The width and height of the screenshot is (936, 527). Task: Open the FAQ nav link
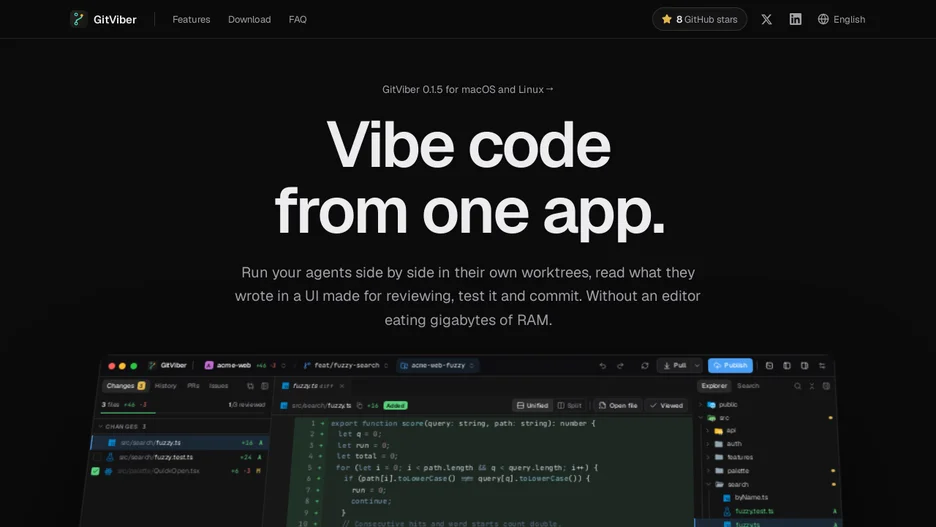point(297,19)
